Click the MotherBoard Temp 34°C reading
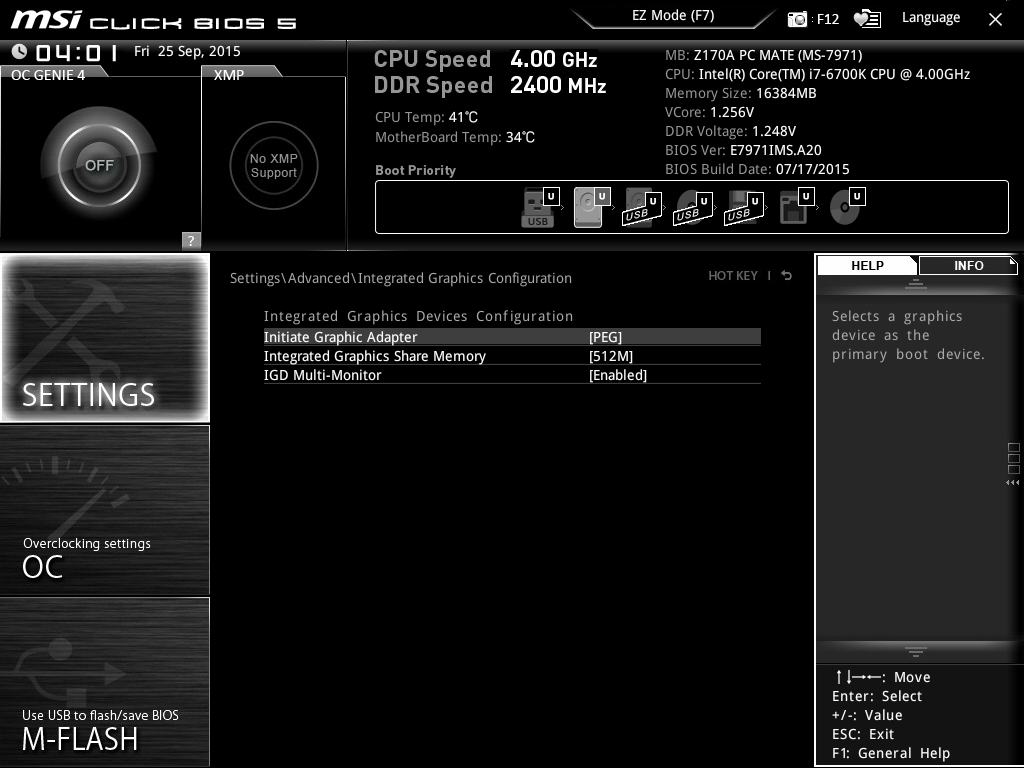This screenshot has width=1024, height=768. coord(455,137)
